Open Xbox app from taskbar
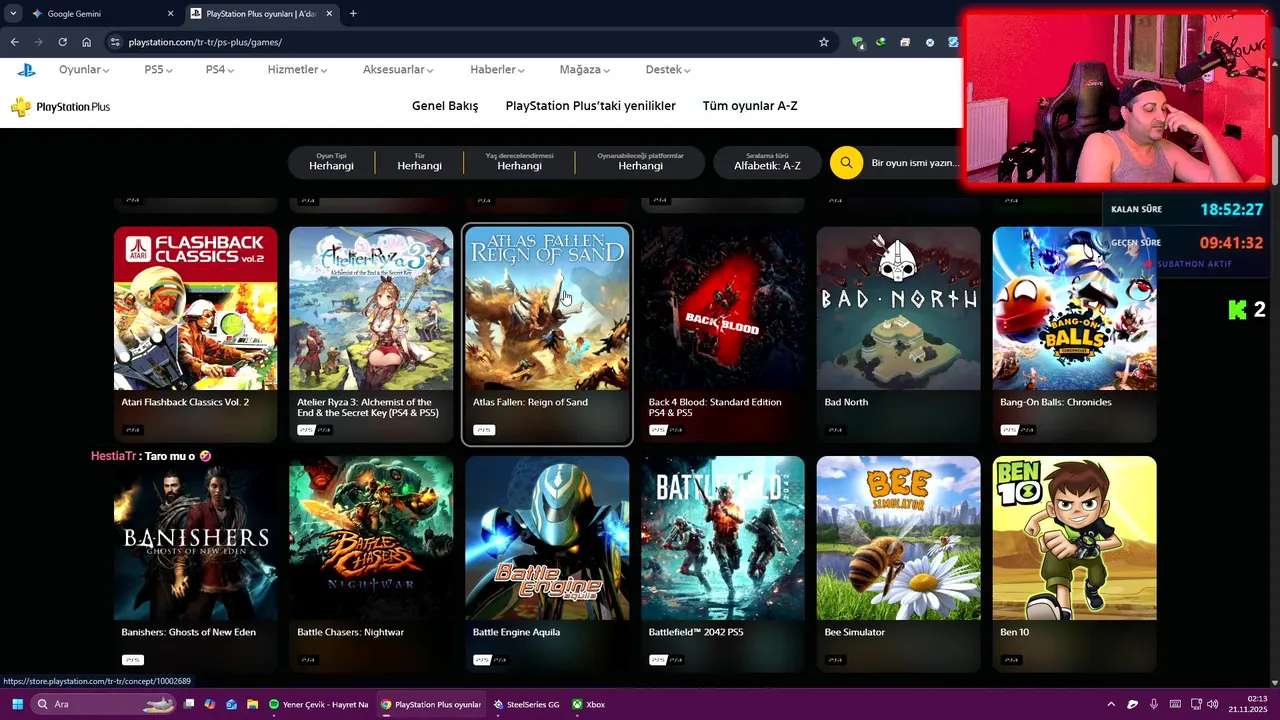1280x720 pixels. tap(589, 704)
